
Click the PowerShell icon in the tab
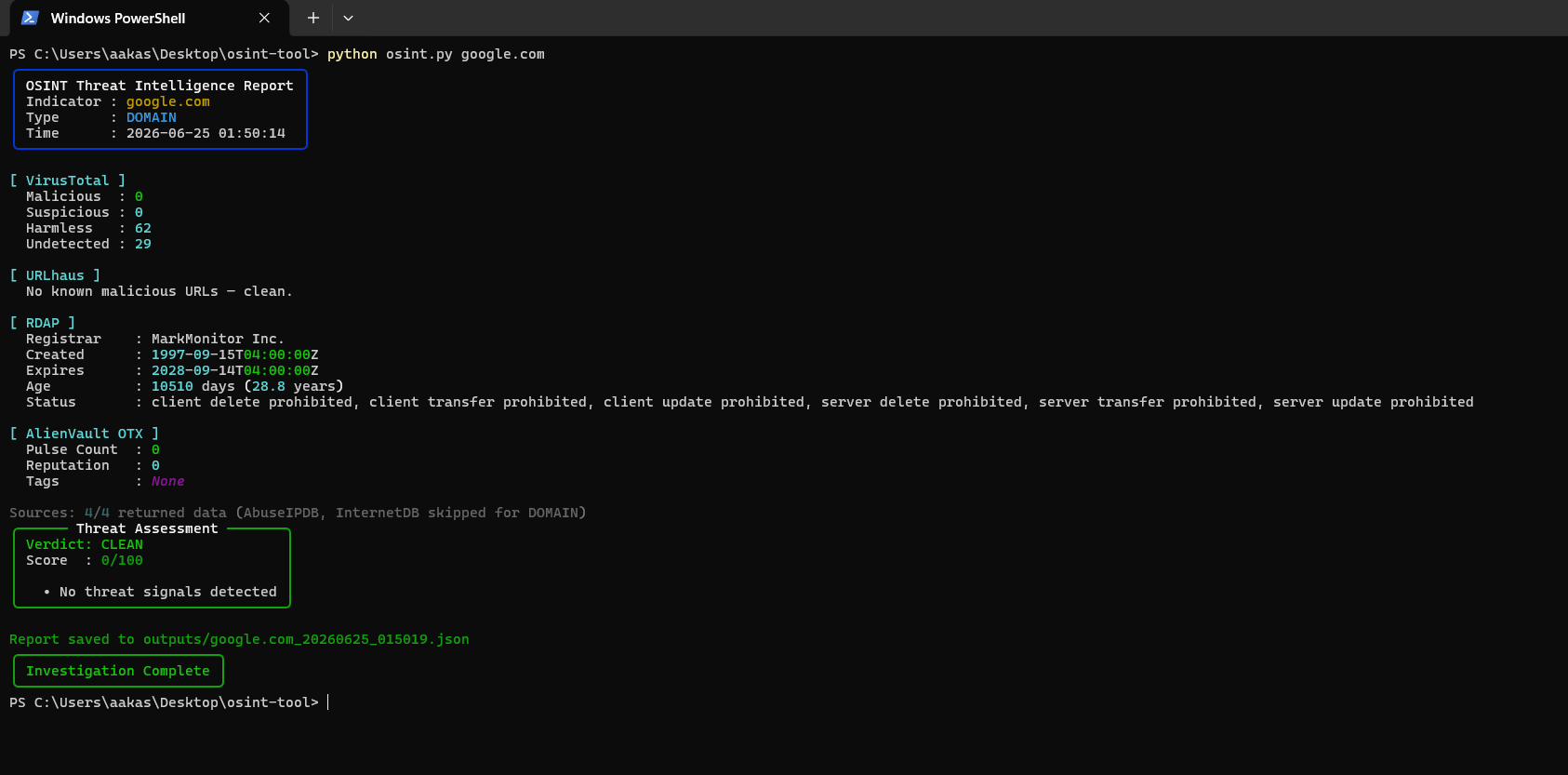30,18
